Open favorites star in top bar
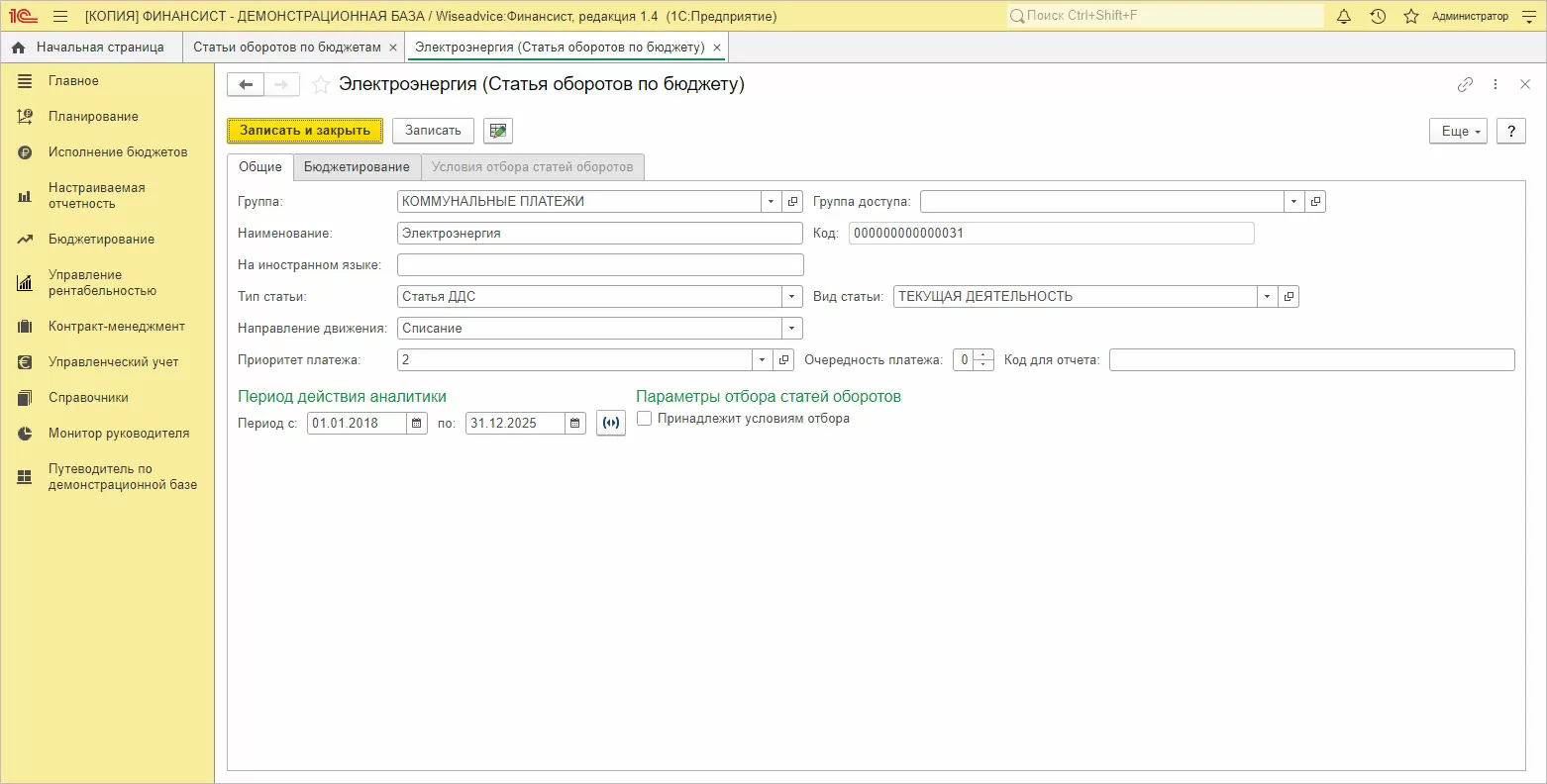 1411,17
